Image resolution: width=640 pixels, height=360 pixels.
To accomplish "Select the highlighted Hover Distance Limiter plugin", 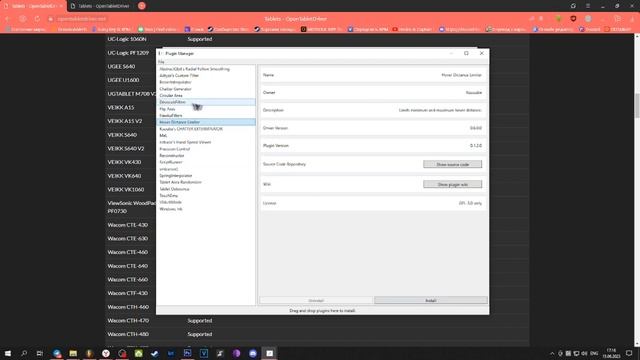I will tap(206, 122).
